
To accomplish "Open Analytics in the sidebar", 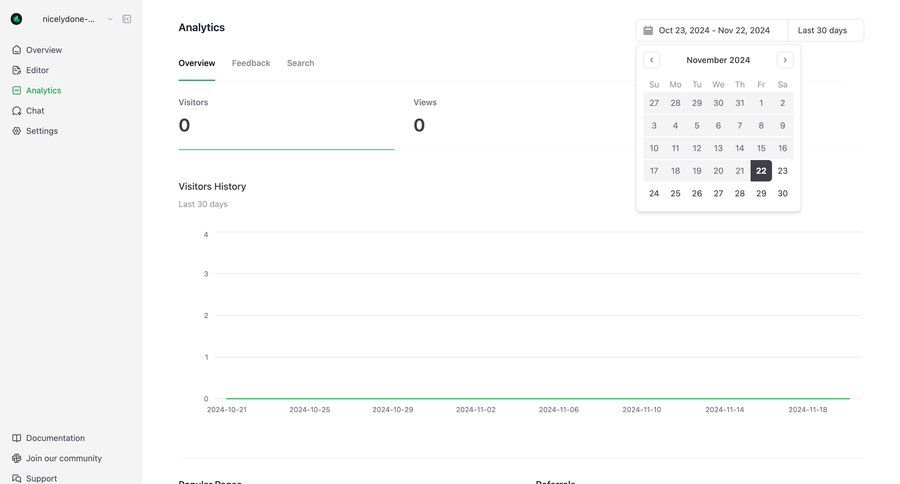I will 43,90.
